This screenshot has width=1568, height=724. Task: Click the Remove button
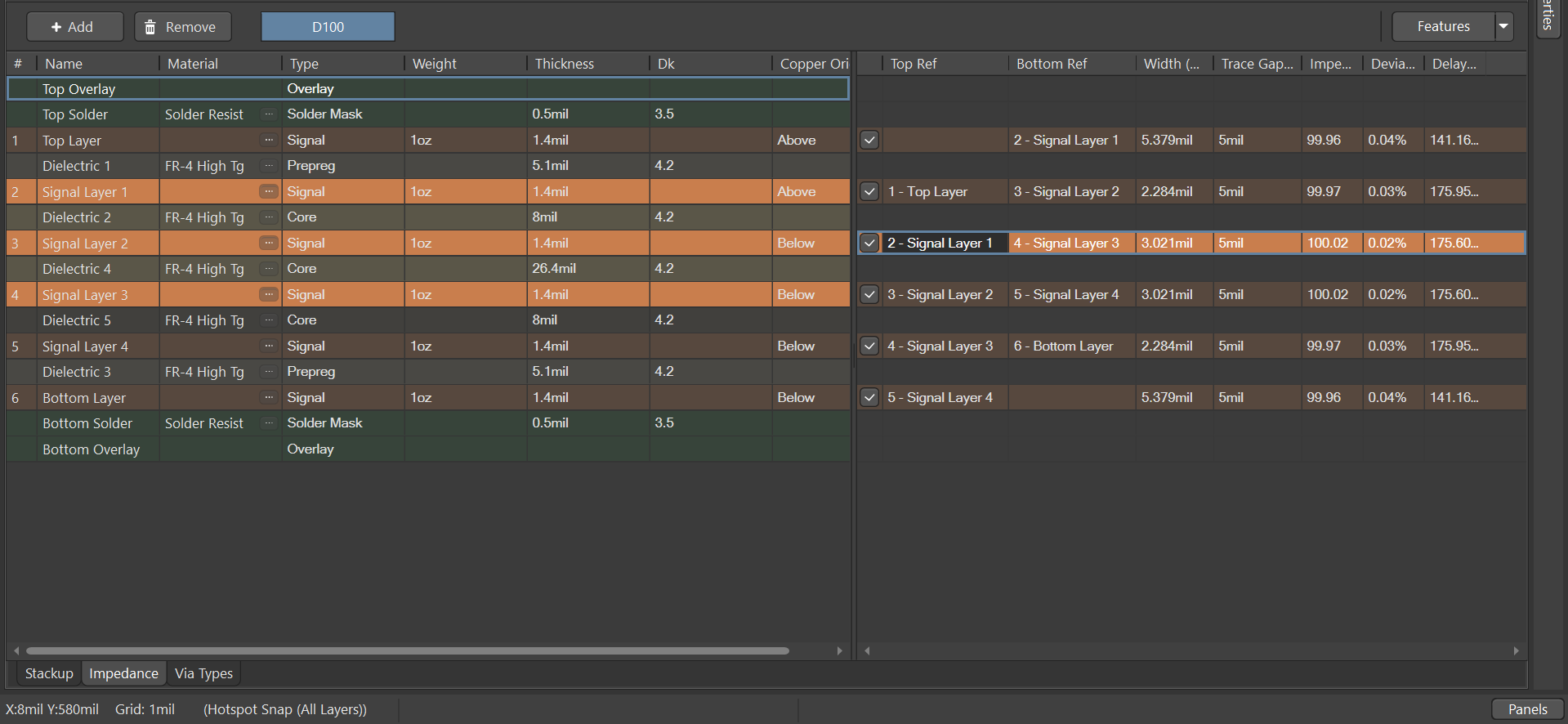182,26
